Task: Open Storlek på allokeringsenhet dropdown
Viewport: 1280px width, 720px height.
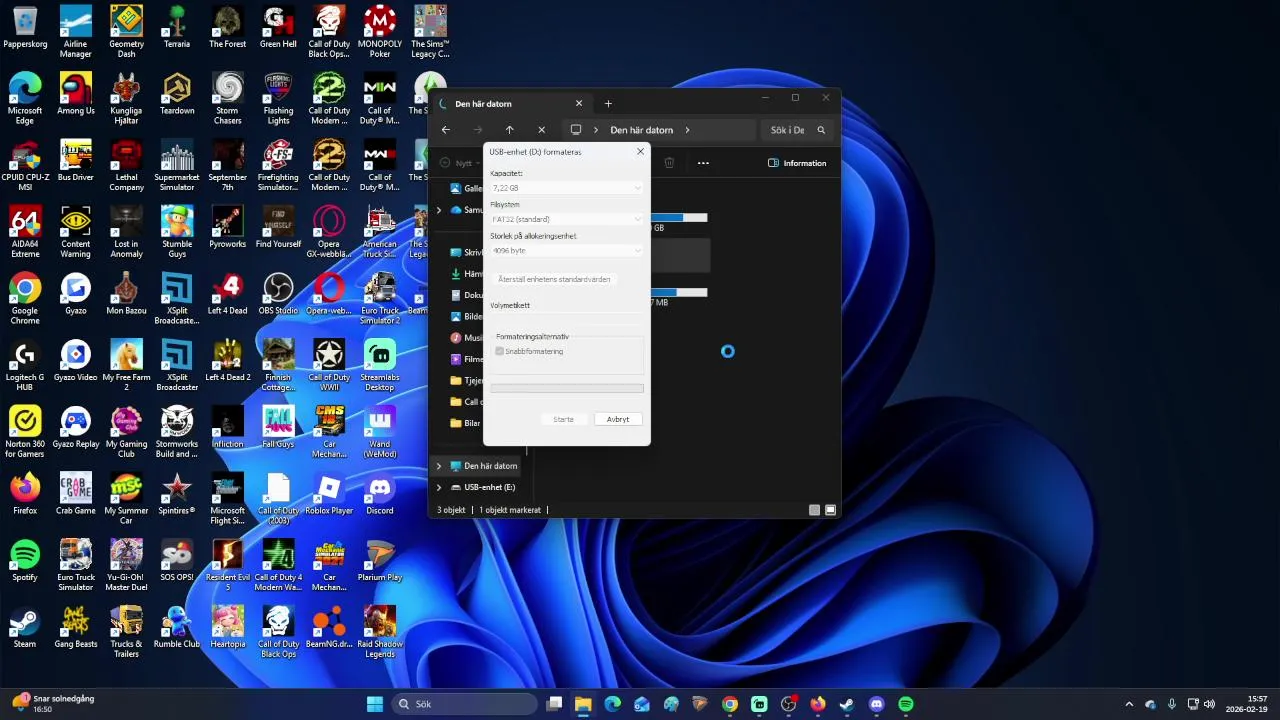Action: click(x=567, y=251)
